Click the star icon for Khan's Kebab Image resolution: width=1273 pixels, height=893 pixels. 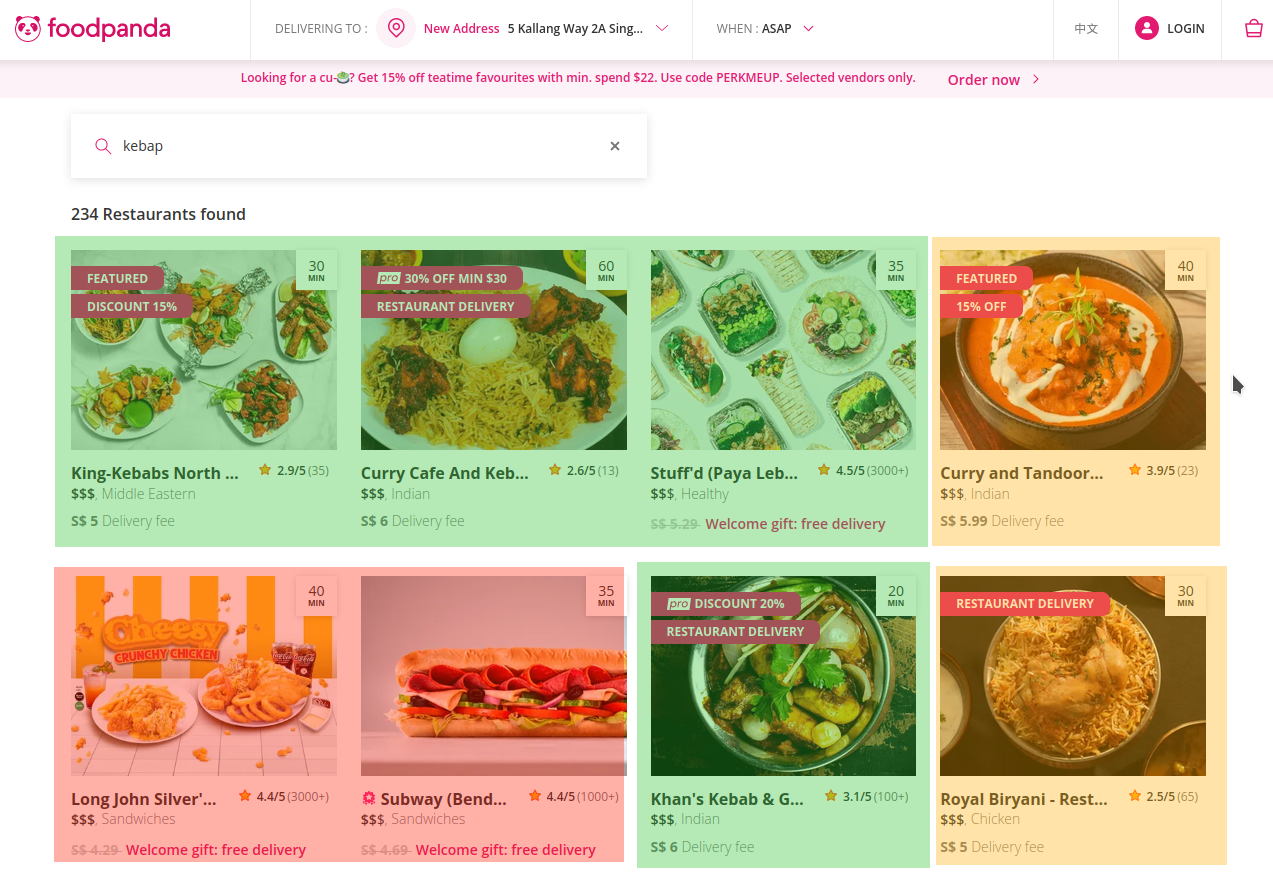[x=831, y=796]
